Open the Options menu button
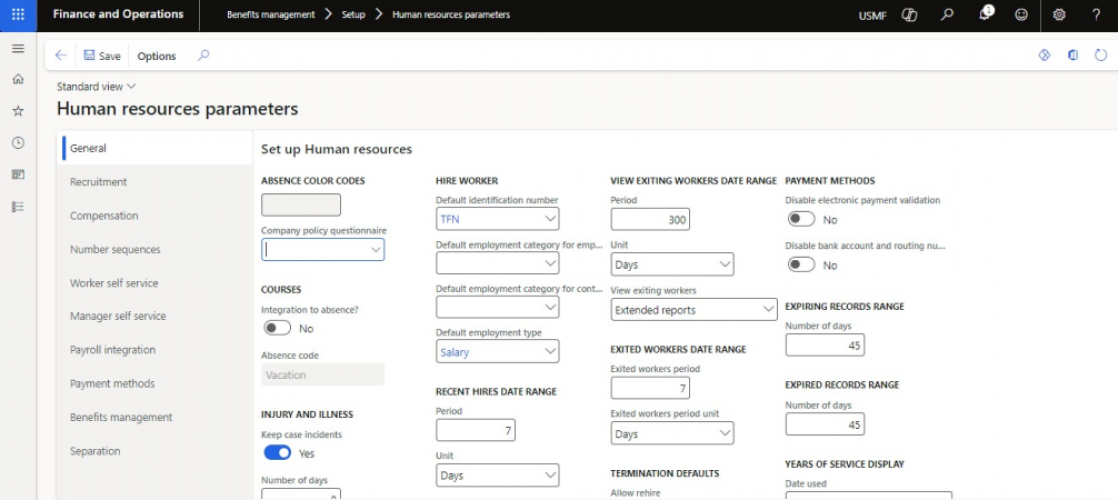The height and width of the screenshot is (500, 1118). 156,56
